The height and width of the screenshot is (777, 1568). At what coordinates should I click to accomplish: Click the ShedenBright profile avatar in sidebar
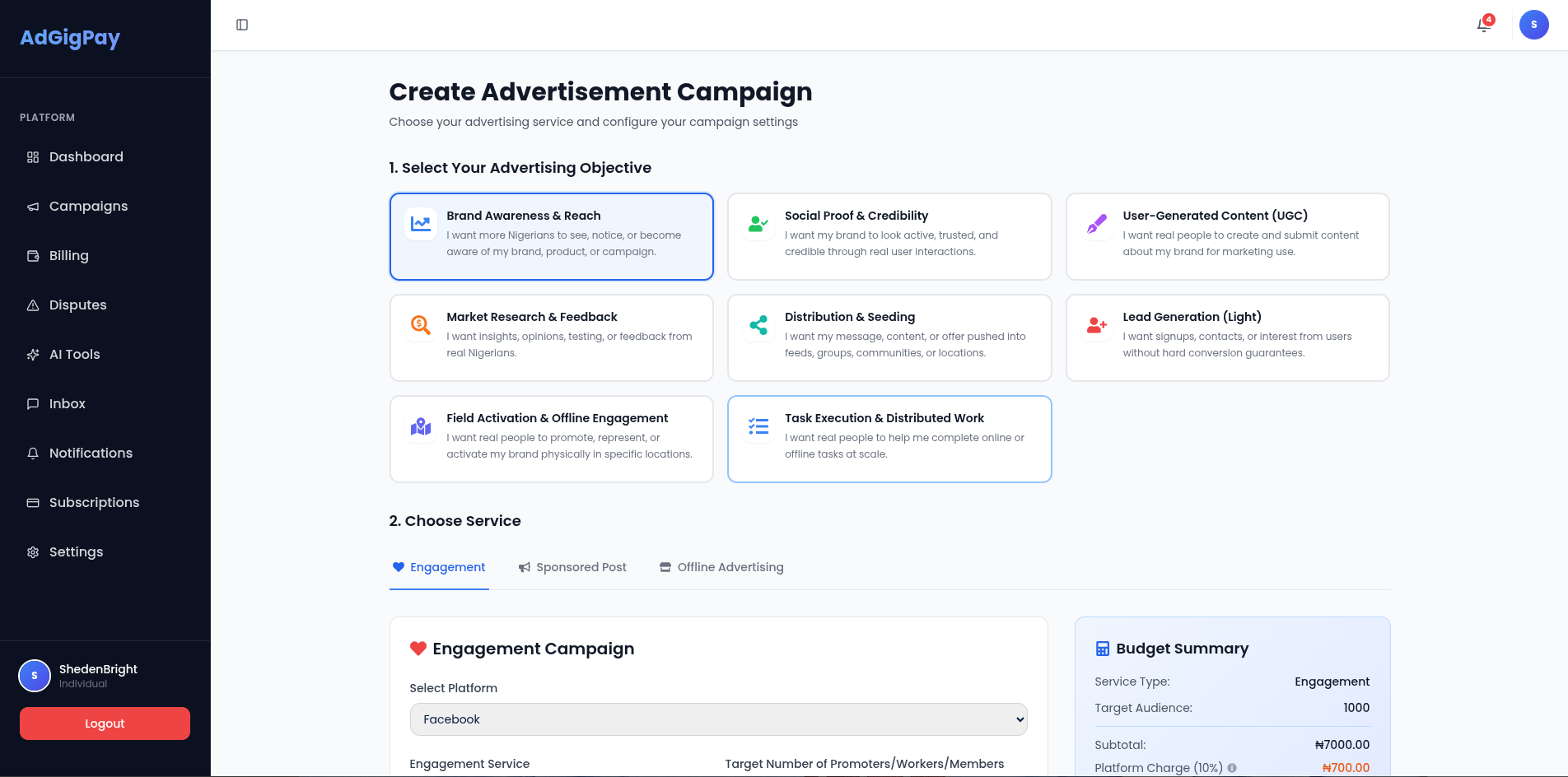(x=35, y=676)
